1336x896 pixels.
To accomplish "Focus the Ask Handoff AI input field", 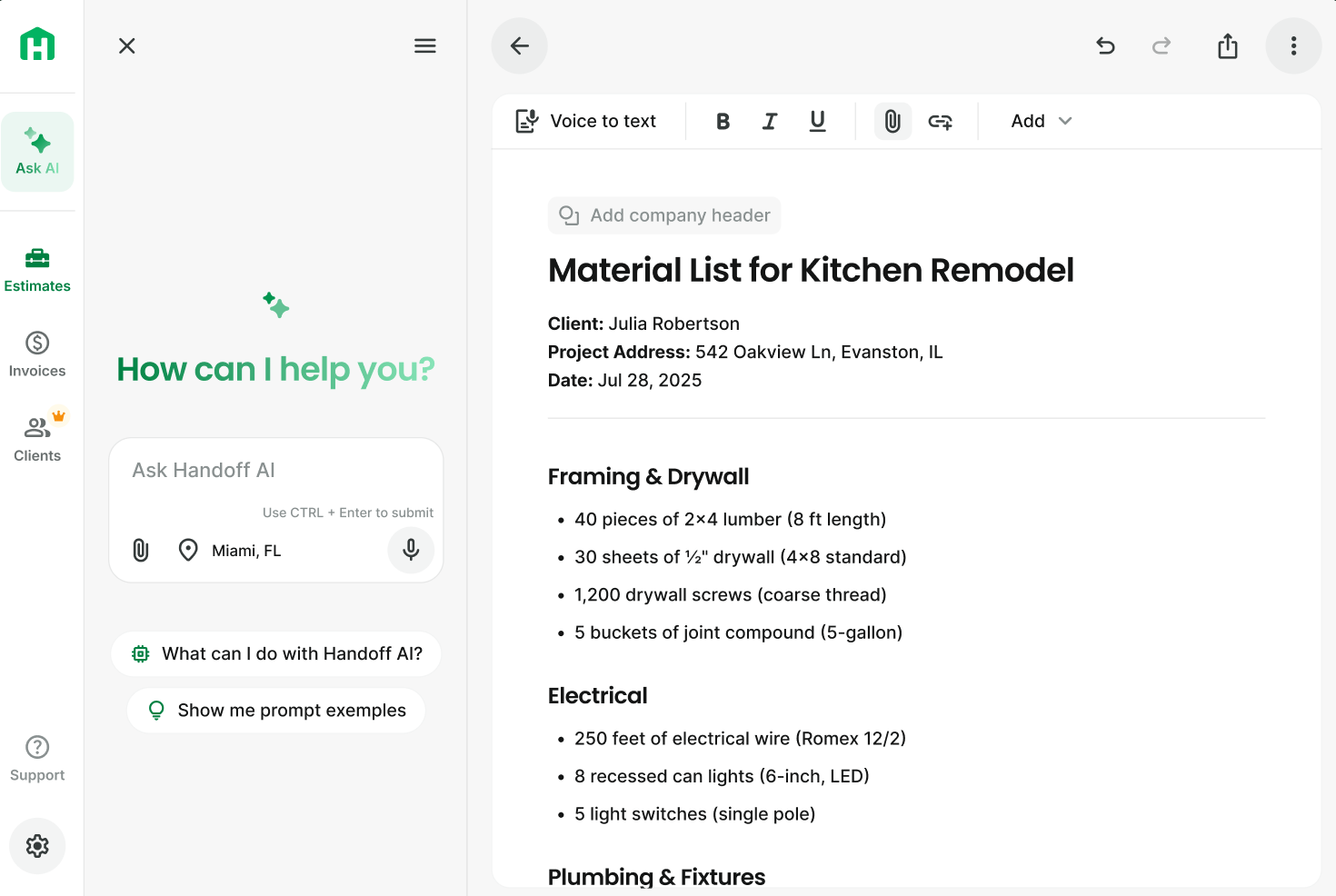I will coord(276,471).
